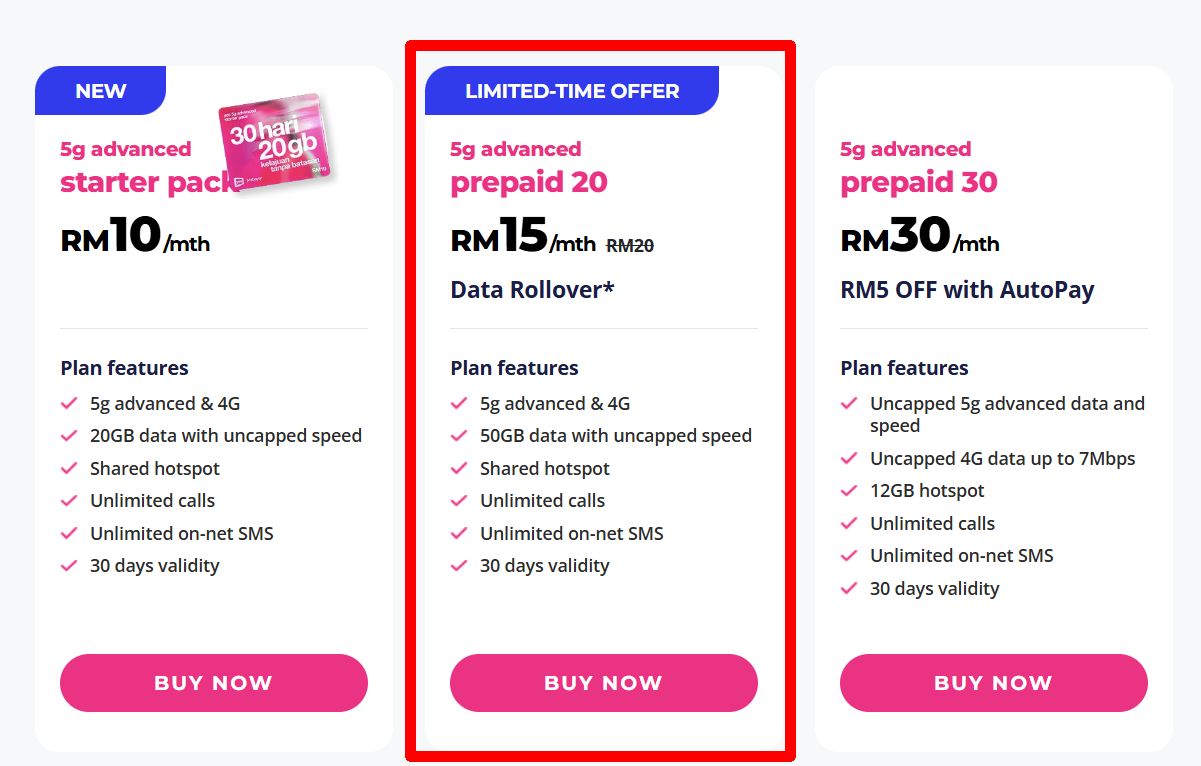Click Buy Now for prepaid 20
Screen dimensions: 1201x766
pos(603,683)
